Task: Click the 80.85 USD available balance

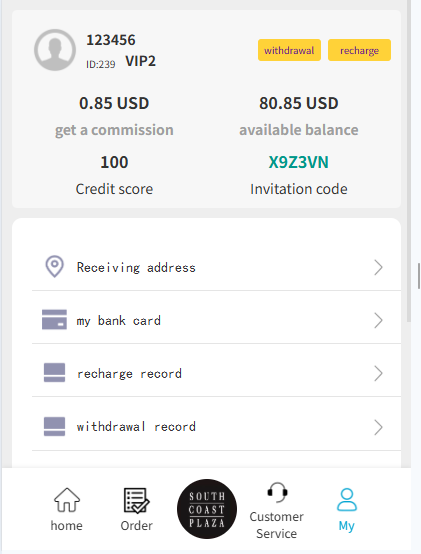Action: [x=299, y=103]
